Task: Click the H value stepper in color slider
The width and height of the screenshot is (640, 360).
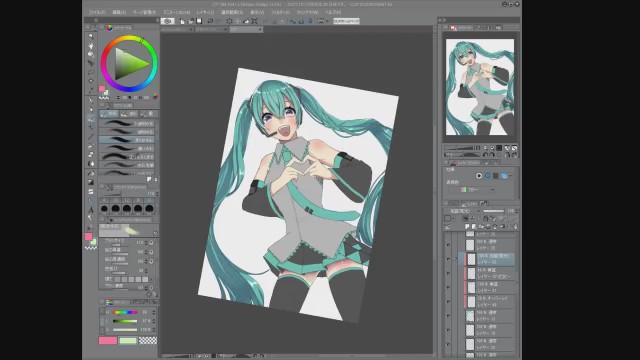Action: pos(153,312)
